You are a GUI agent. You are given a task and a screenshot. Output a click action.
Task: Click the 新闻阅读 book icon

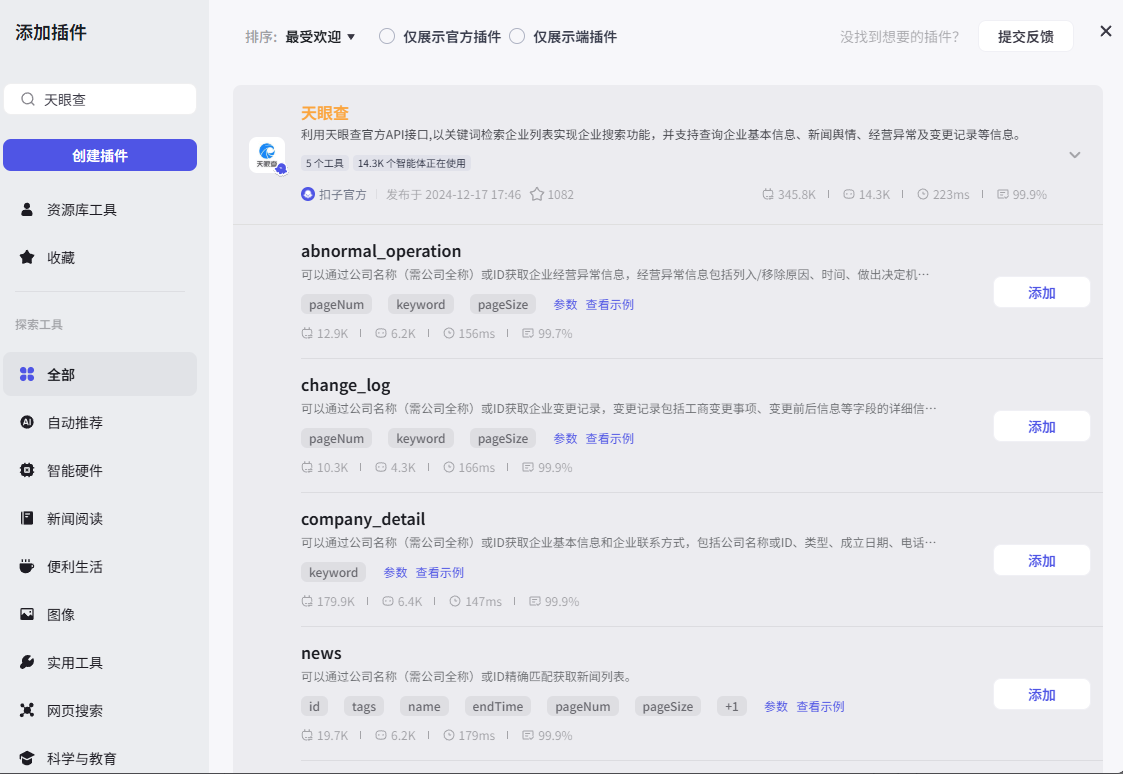(x=27, y=518)
